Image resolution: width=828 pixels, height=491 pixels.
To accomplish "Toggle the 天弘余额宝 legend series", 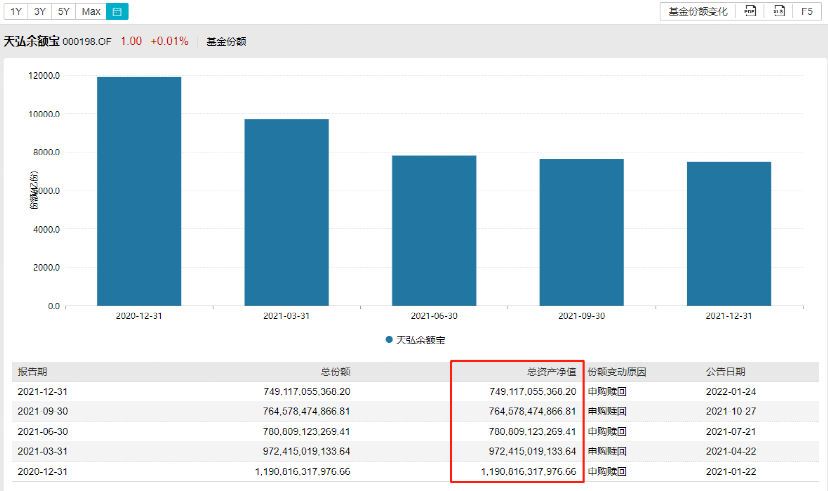I will pos(415,340).
